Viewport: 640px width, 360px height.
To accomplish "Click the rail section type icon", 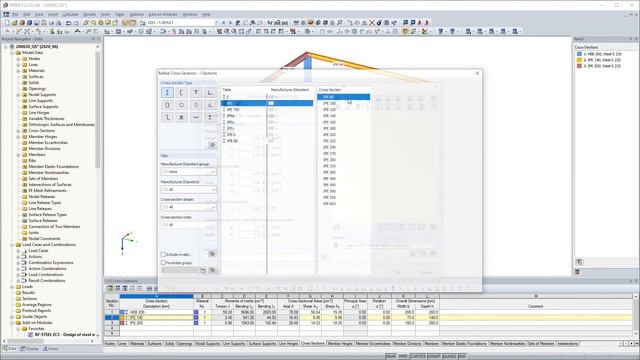I will 181,118.
